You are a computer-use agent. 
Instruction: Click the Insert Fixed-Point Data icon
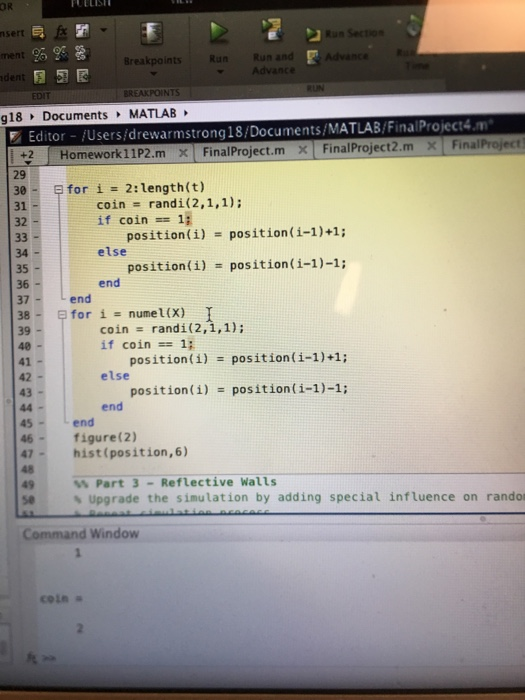tap(82, 31)
